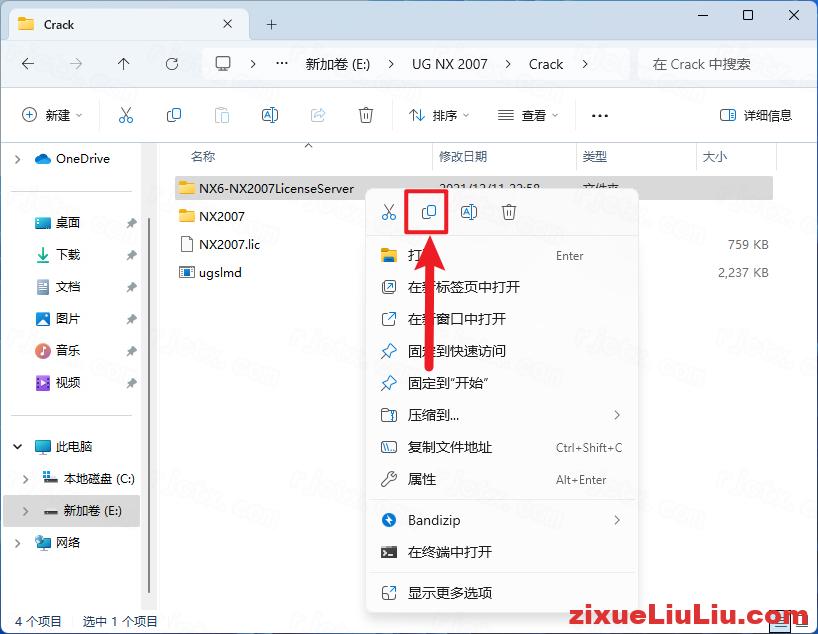Open 属性 properties menu entry
This screenshot has width=818, height=634.
[x=502, y=479]
